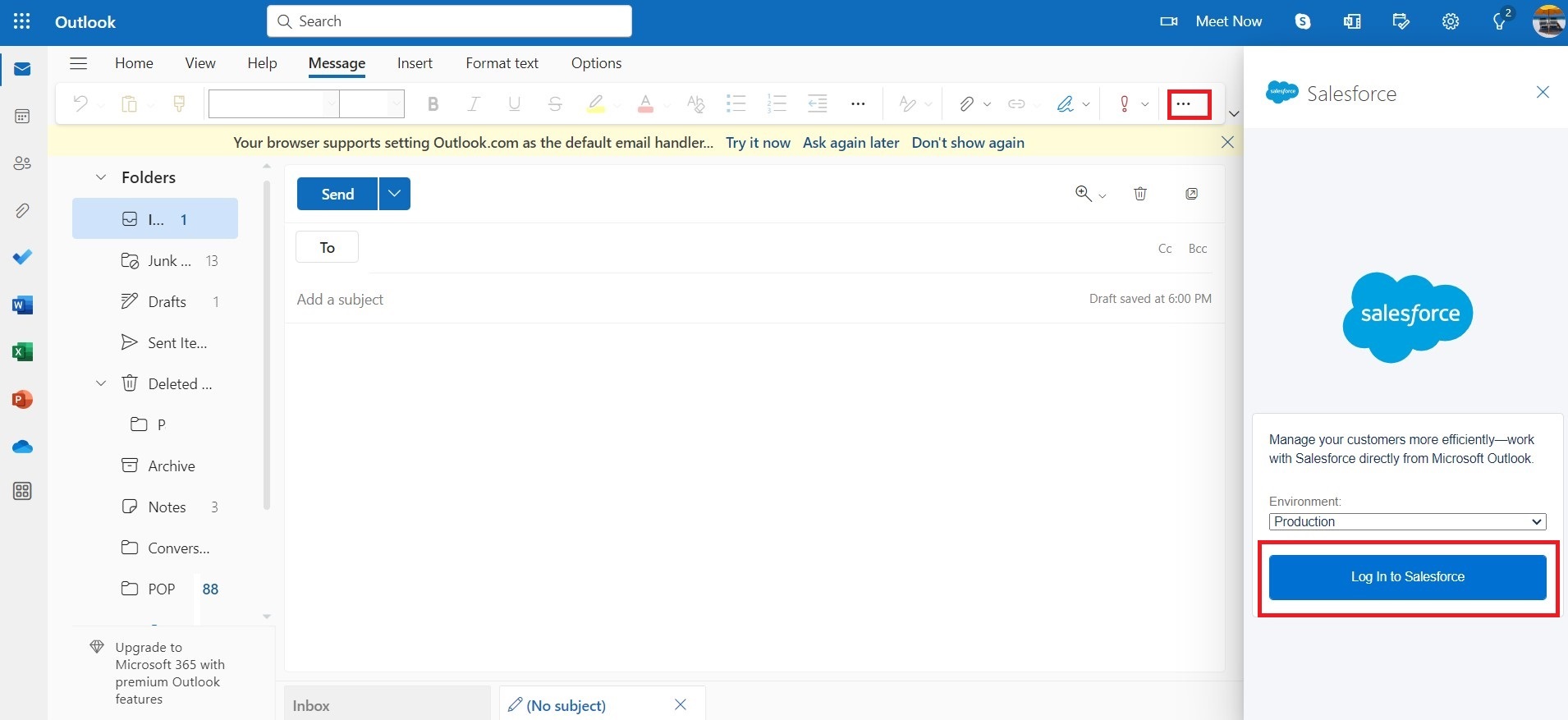1568x720 pixels.
Task: Click the Paste clipboard icon
Action: (129, 103)
